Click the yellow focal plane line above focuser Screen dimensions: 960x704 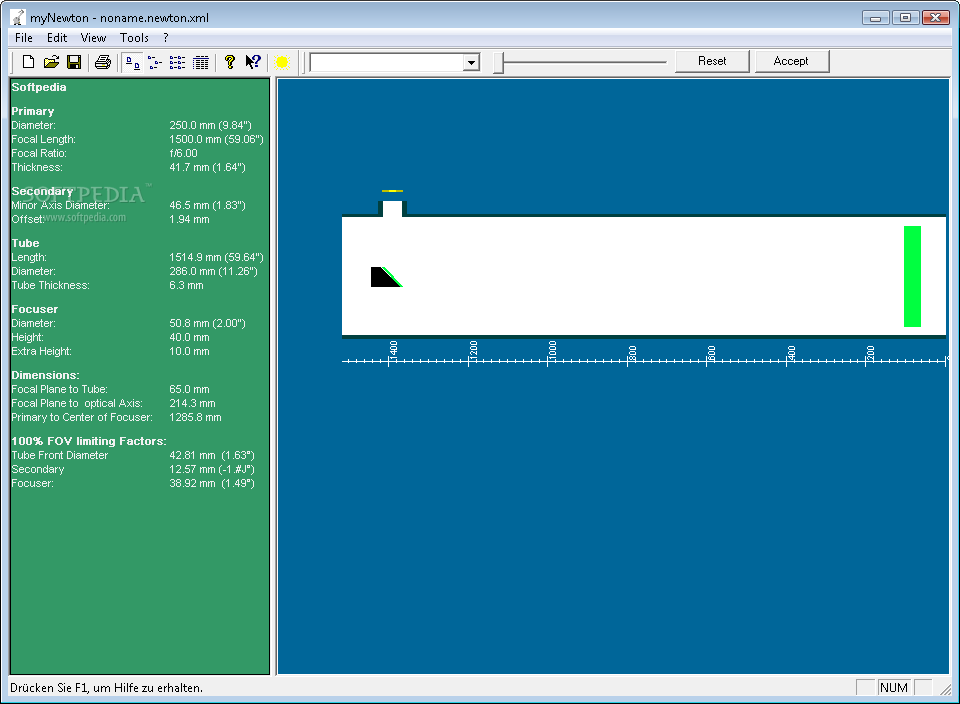click(392, 191)
